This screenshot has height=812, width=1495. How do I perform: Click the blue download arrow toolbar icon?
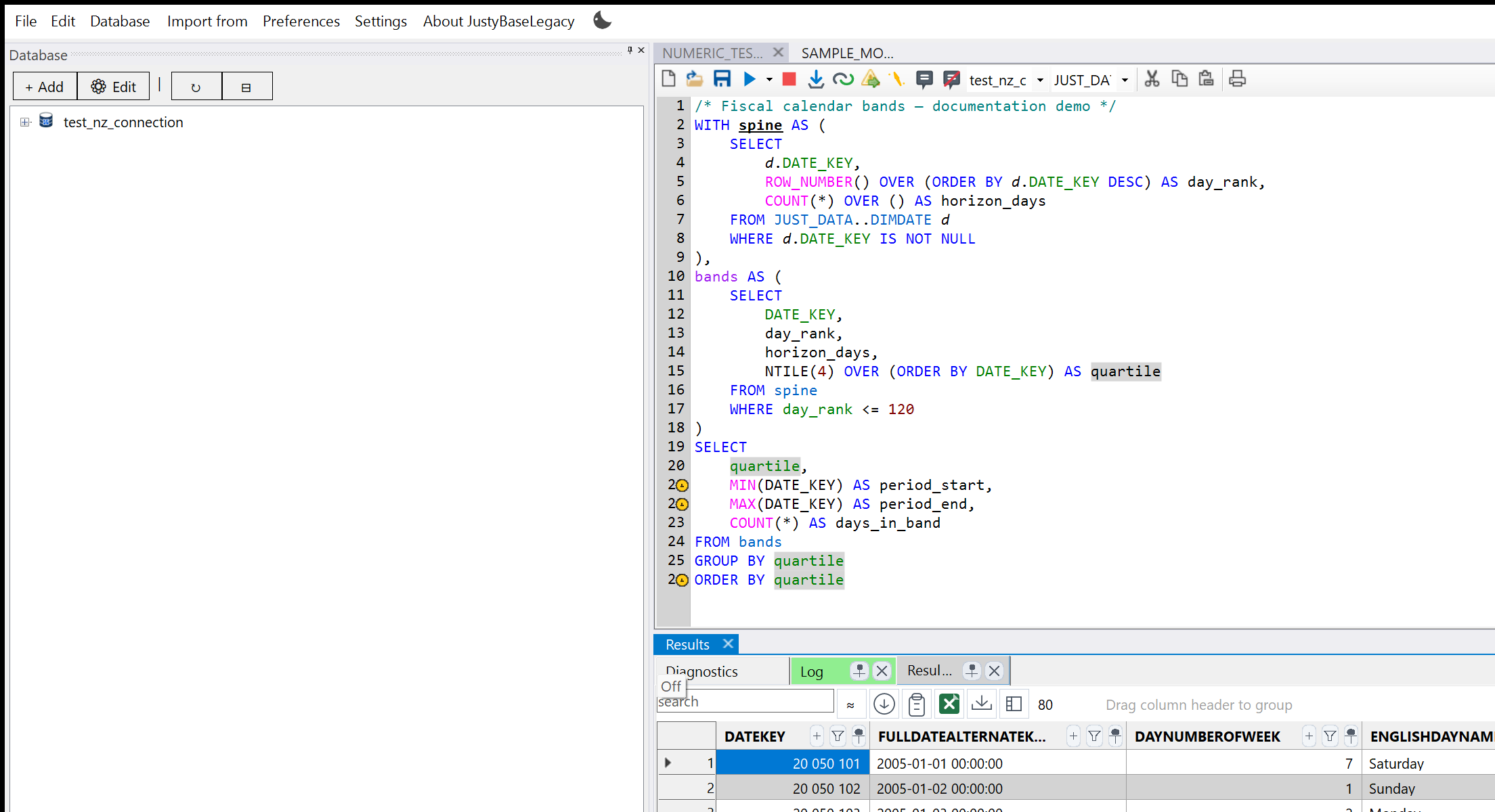[x=816, y=79]
